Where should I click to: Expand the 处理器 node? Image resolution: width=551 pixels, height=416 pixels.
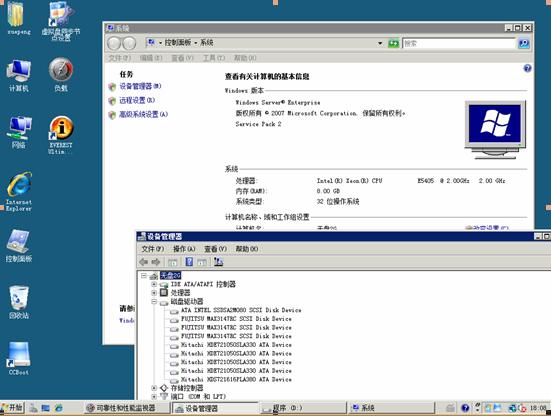154,293
